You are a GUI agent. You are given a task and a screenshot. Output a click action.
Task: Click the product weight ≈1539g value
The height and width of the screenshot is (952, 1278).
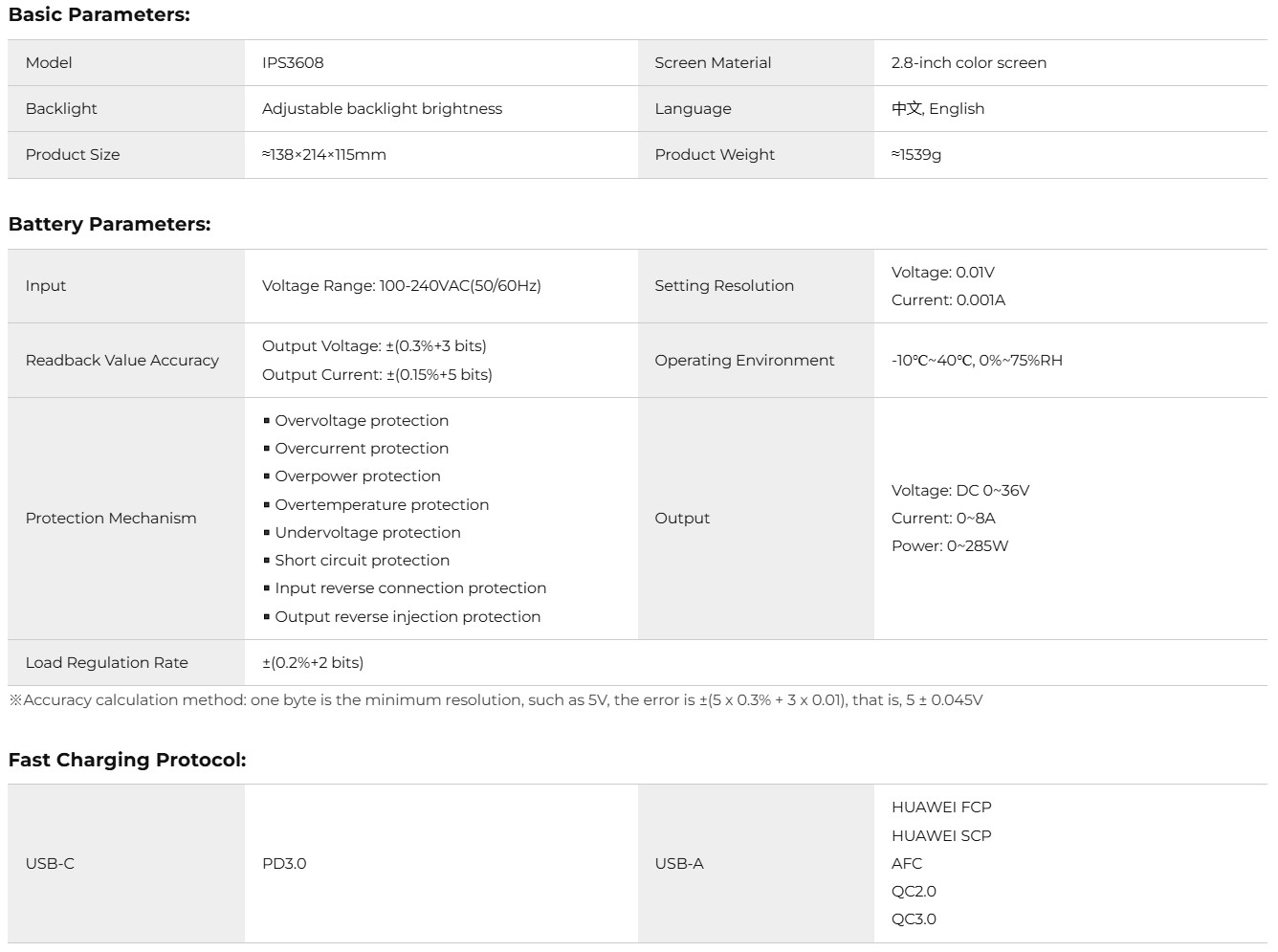916,154
